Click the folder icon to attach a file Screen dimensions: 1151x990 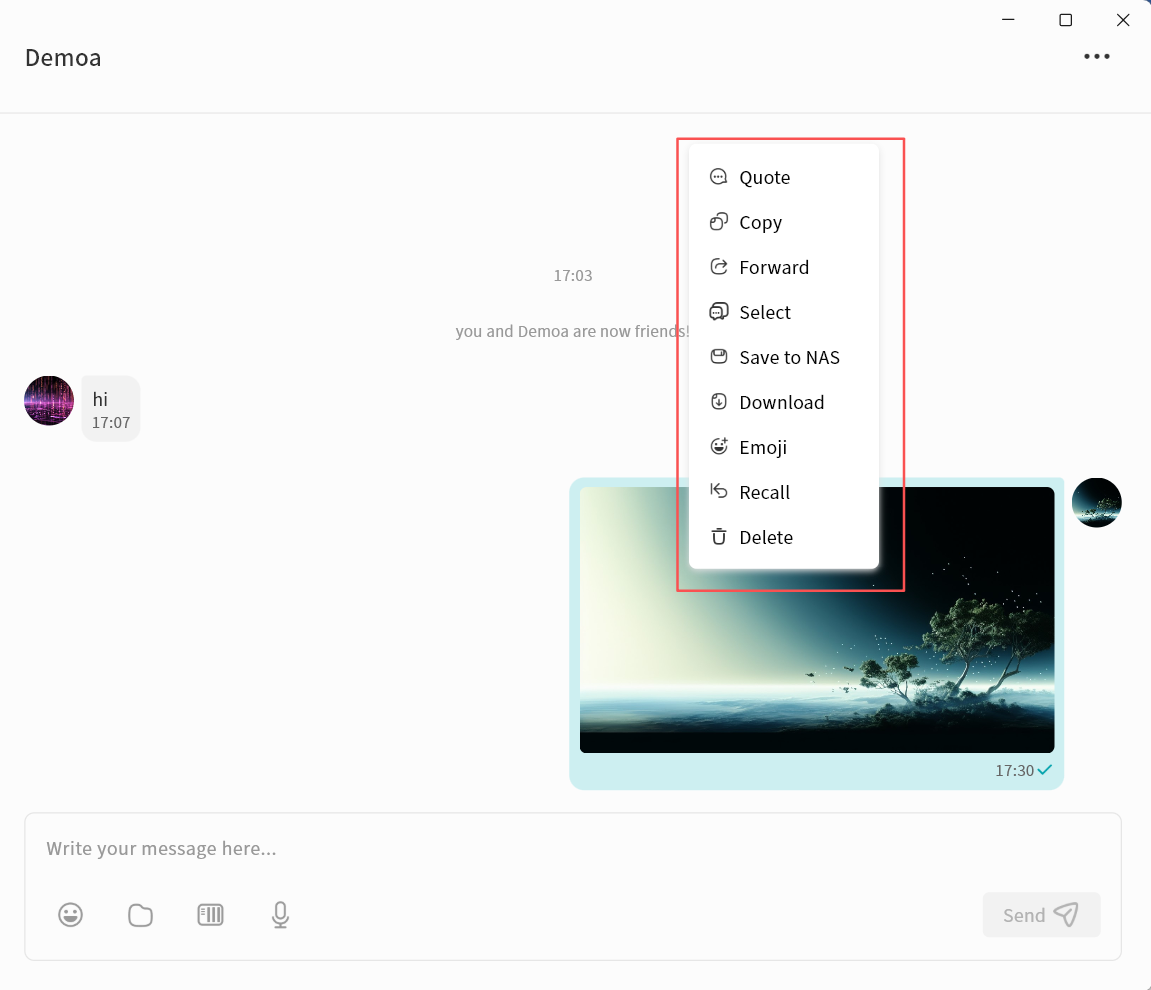tap(141, 915)
